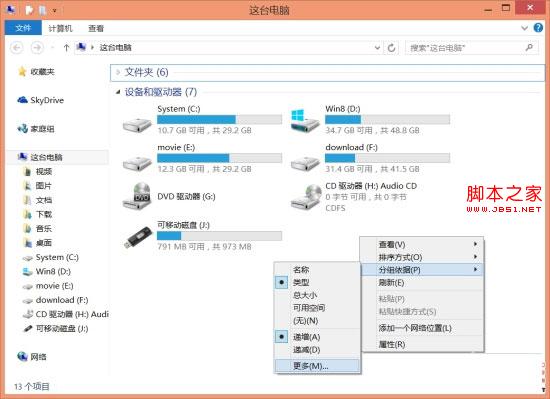
Task: Click System (C:) usage bar
Action: coord(219,120)
